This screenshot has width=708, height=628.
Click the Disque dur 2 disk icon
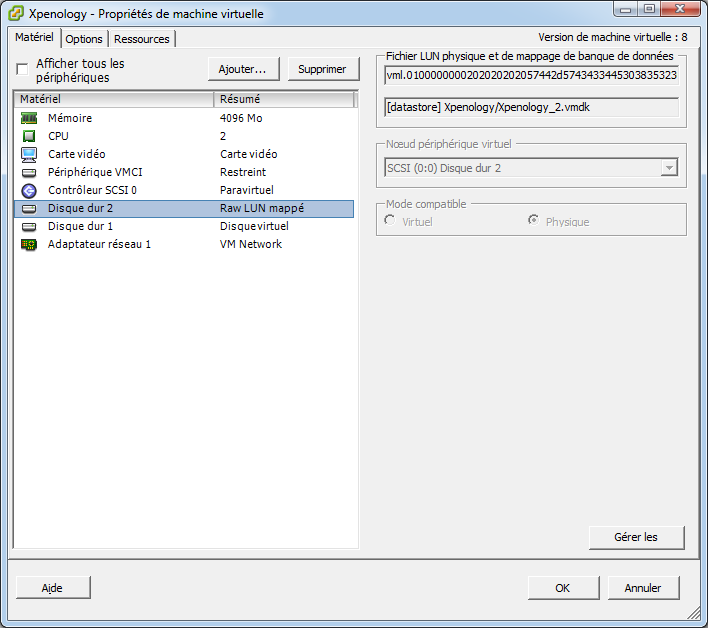click(x=29, y=209)
